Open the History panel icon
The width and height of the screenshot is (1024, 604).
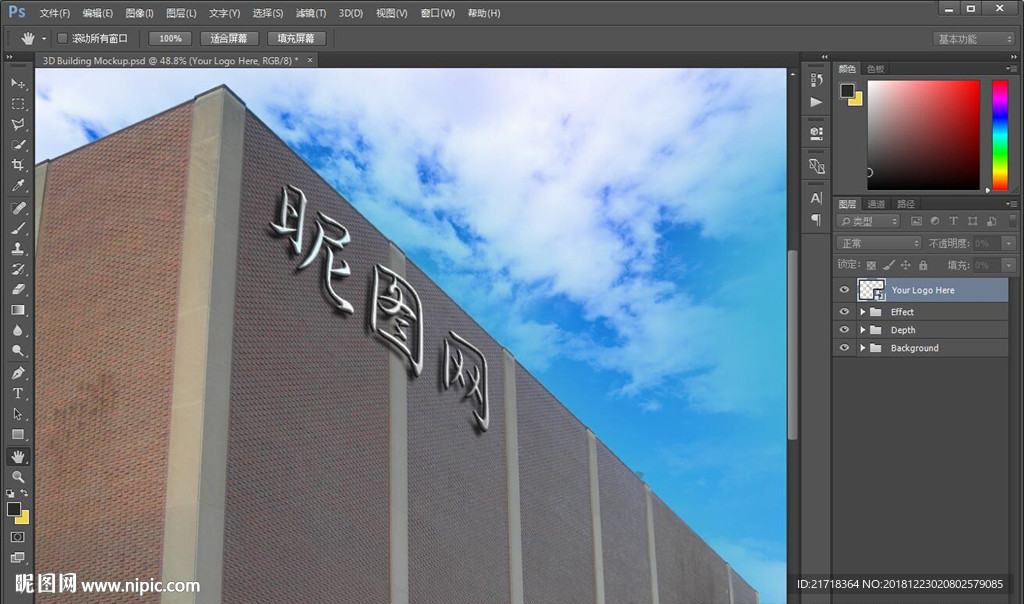point(816,80)
